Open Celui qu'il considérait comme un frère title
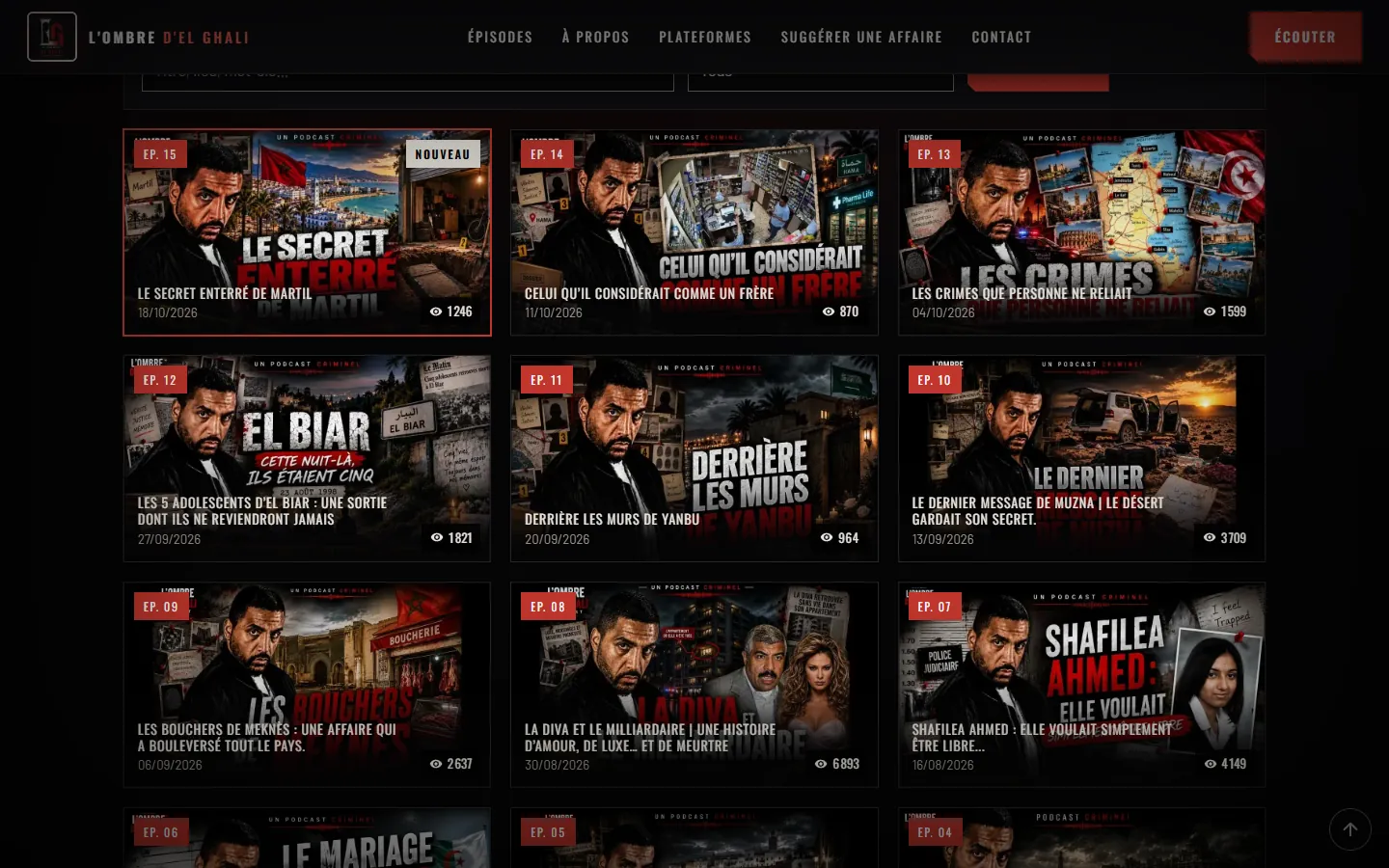1389x868 pixels. pyautogui.click(x=649, y=293)
